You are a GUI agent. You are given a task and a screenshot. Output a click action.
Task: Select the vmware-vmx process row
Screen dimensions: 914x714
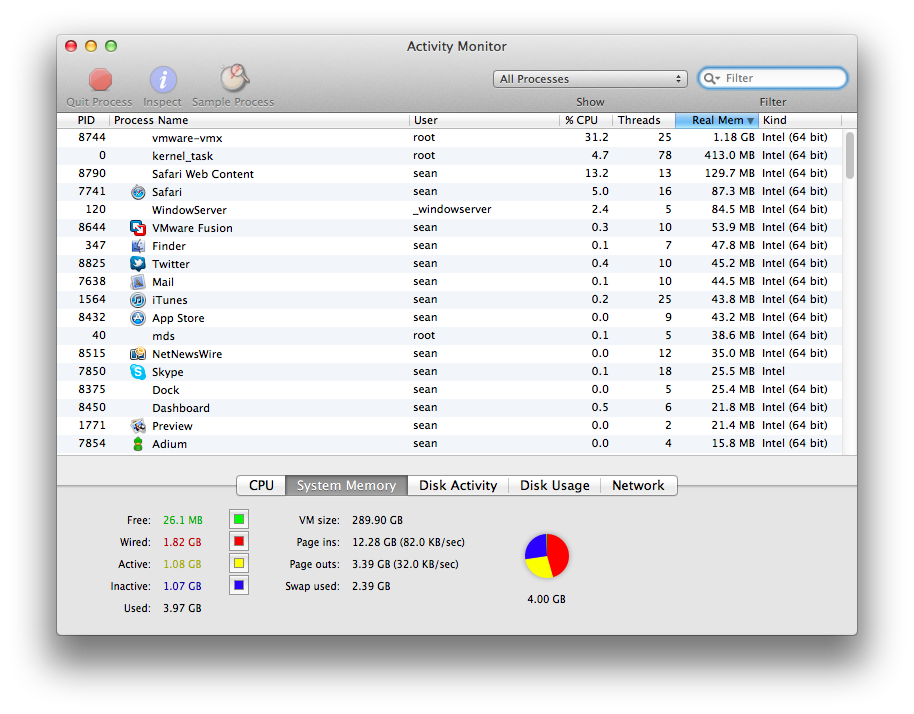tap(450, 138)
